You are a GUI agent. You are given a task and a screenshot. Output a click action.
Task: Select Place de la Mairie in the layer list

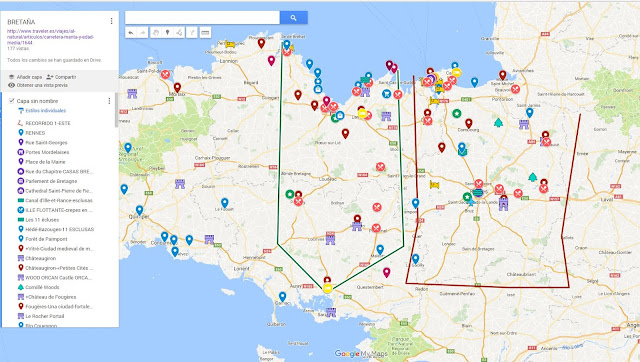coord(45,162)
